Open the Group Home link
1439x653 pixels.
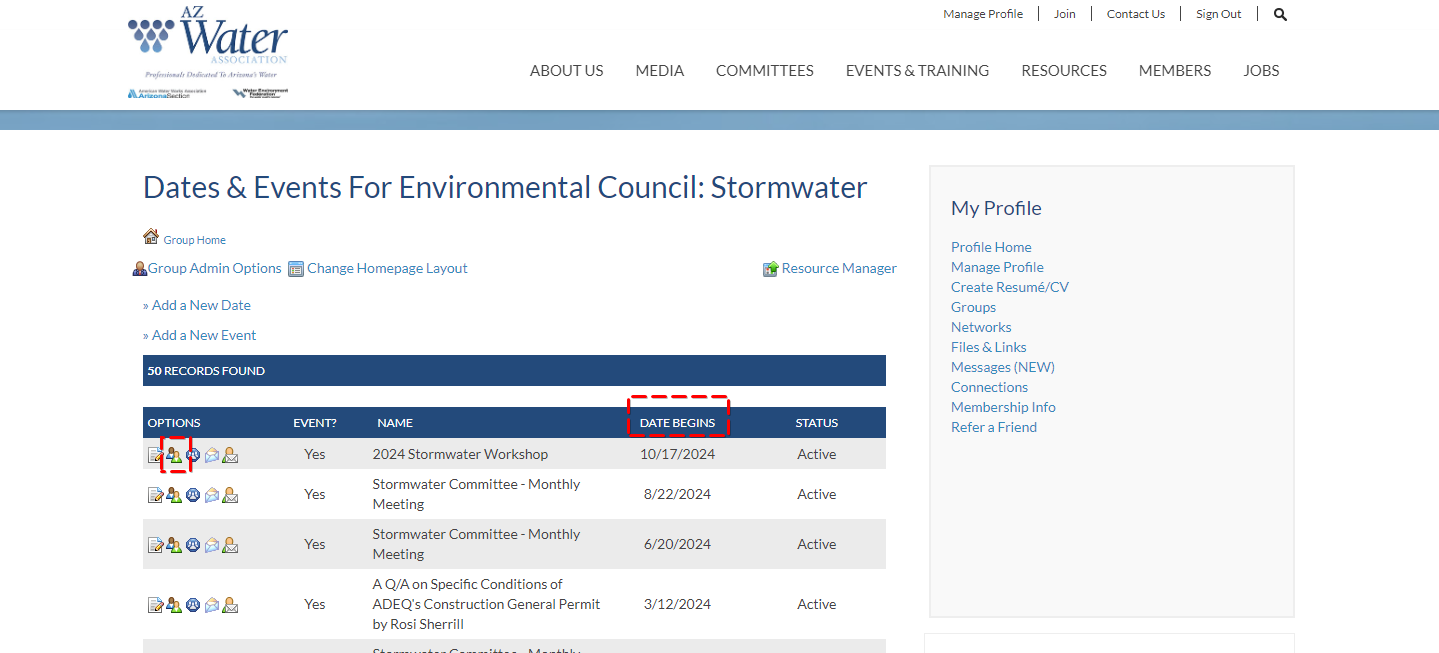coord(195,240)
